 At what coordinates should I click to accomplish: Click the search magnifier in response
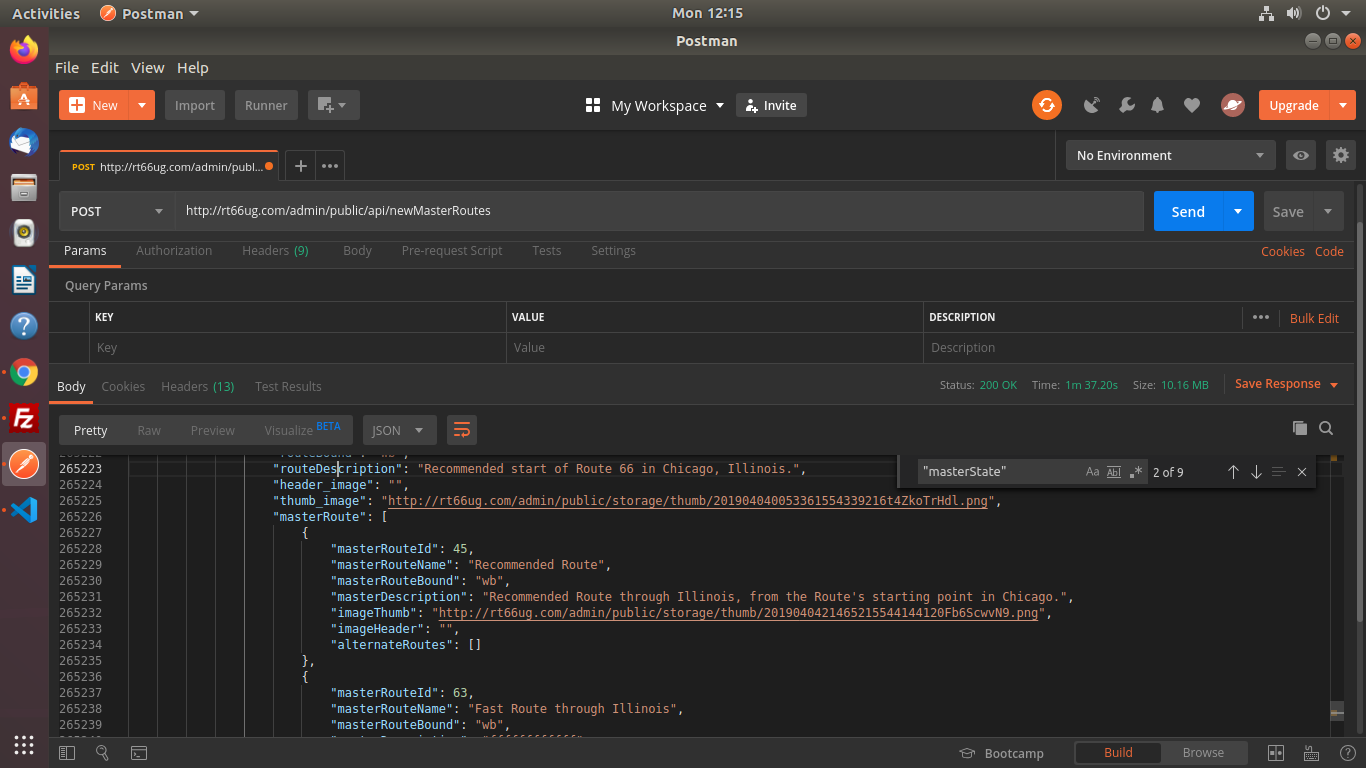pos(1326,428)
